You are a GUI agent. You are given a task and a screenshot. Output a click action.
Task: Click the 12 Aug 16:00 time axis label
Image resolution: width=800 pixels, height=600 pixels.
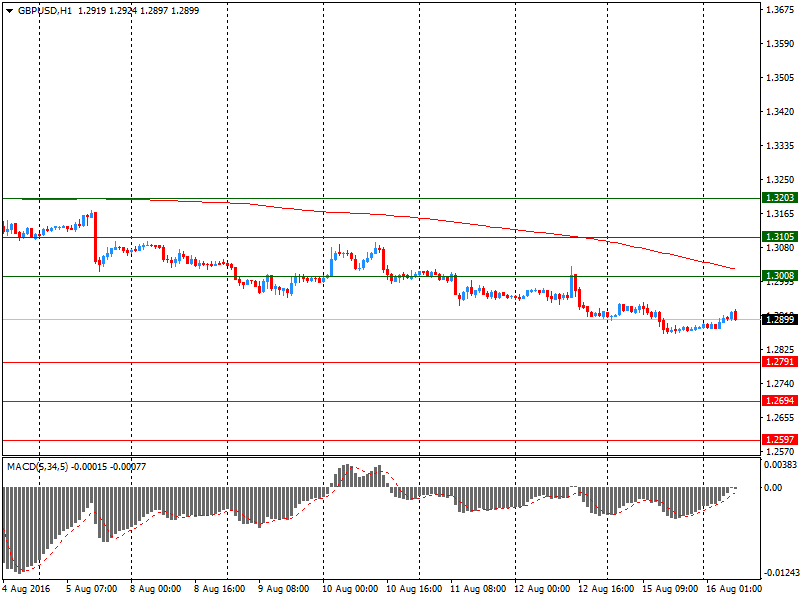point(606,589)
